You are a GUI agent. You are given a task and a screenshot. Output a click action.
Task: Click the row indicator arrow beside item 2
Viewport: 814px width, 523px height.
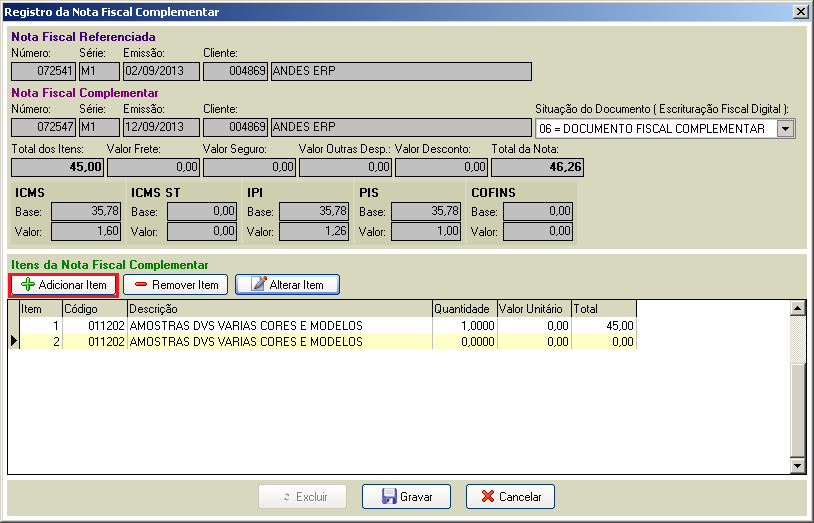coord(13,341)
